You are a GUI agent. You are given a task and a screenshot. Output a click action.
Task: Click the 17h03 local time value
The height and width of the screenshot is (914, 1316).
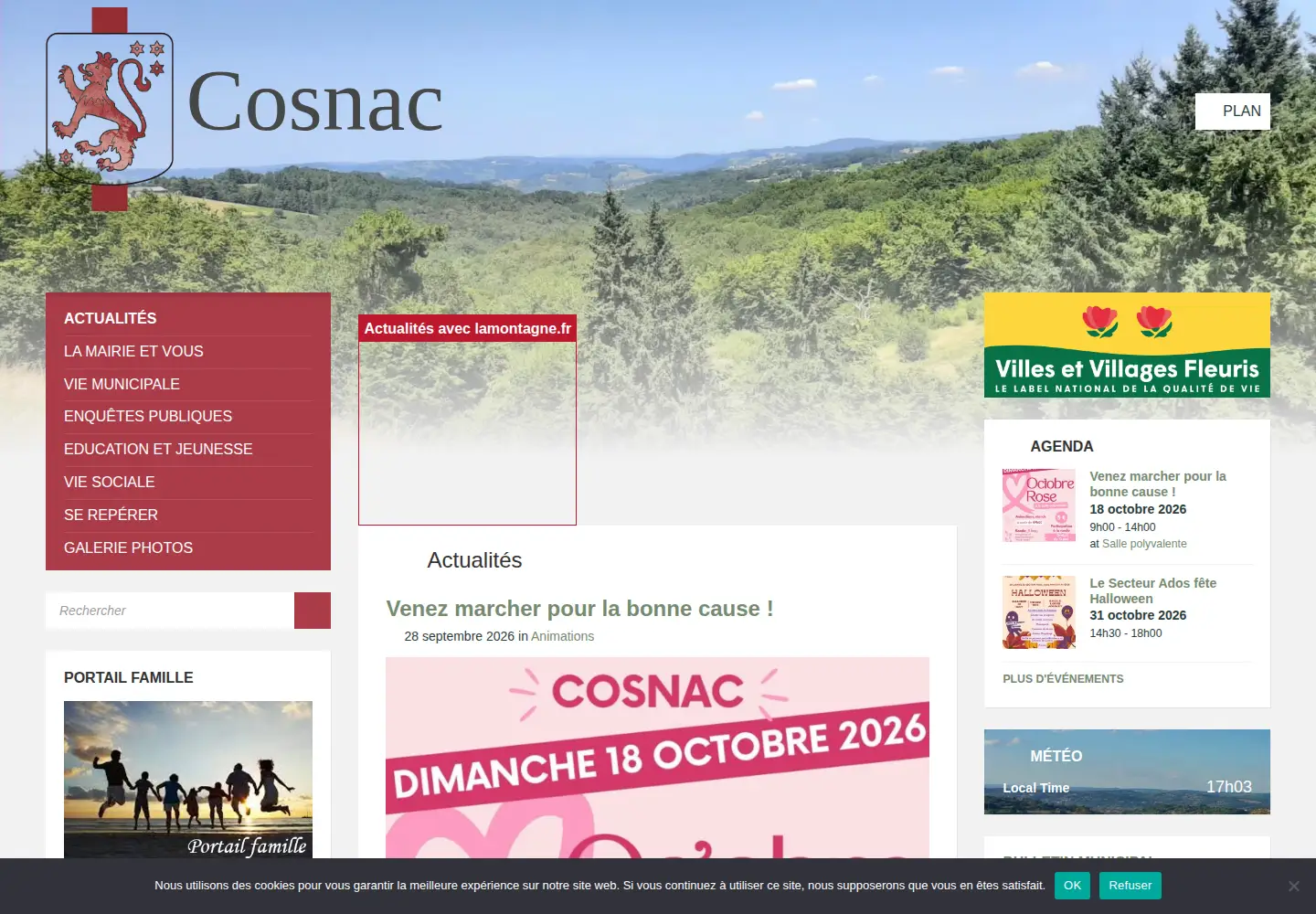1229,787
